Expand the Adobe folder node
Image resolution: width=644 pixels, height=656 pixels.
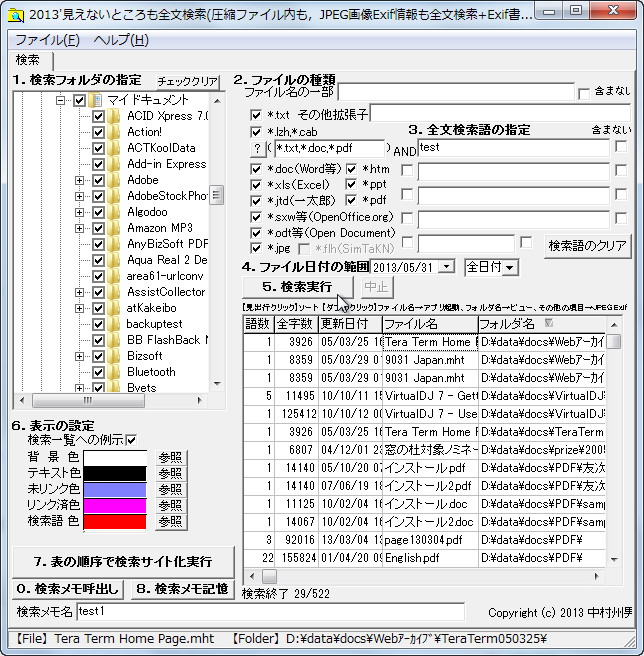coord(79,180)
